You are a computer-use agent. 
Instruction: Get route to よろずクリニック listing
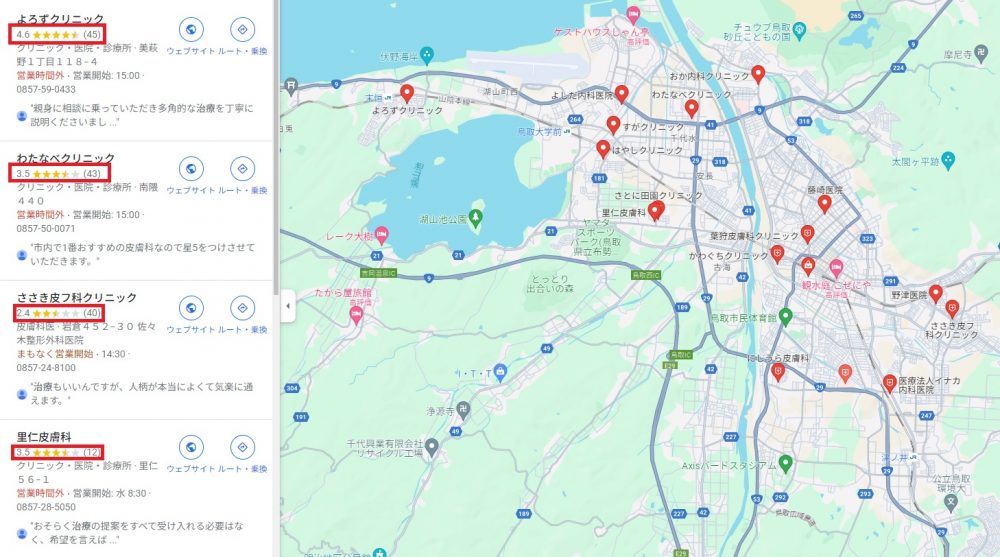(x=242, y=29)
